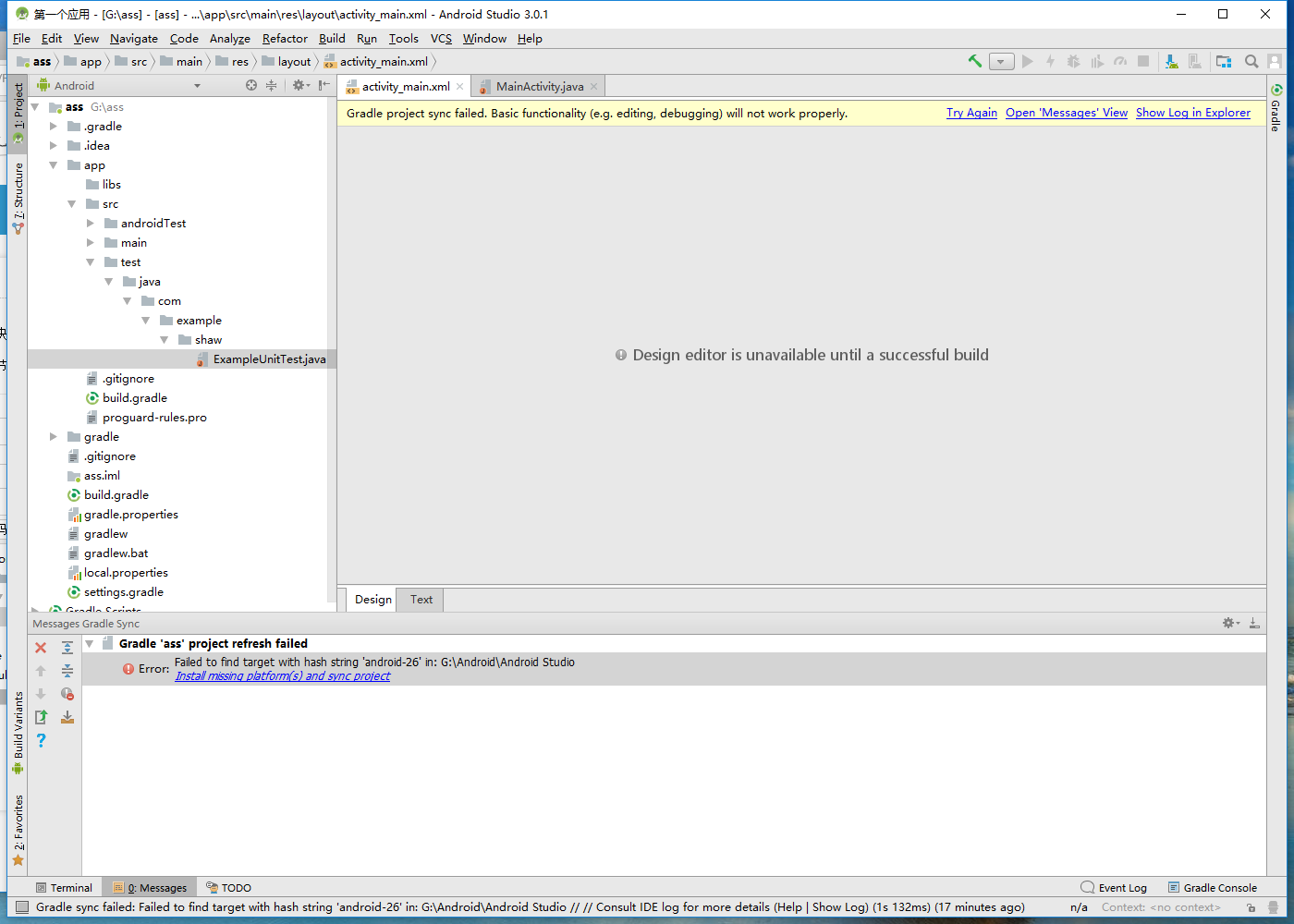Collapse the test folder
1294x924 pixels.
pyautogui.click(x=91, y=262)
